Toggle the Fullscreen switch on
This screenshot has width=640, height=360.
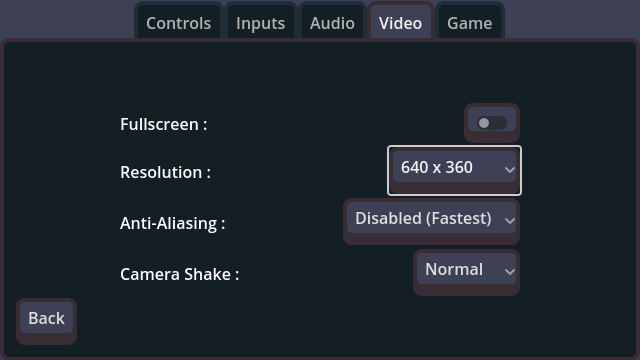pyautogui.click(x=492, y=123)
